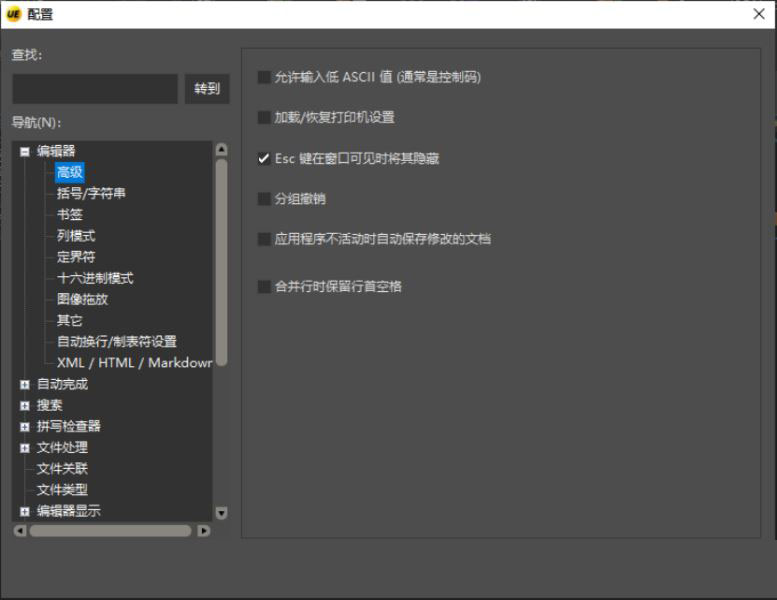Expand the 拼写检查器 tree node
777x600 pixels.
(x=25, y=427)
